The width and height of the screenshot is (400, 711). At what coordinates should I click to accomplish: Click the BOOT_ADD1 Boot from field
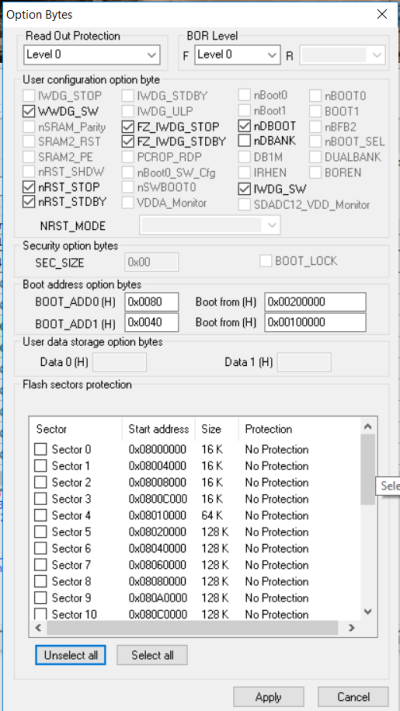(x=315, y=322)
